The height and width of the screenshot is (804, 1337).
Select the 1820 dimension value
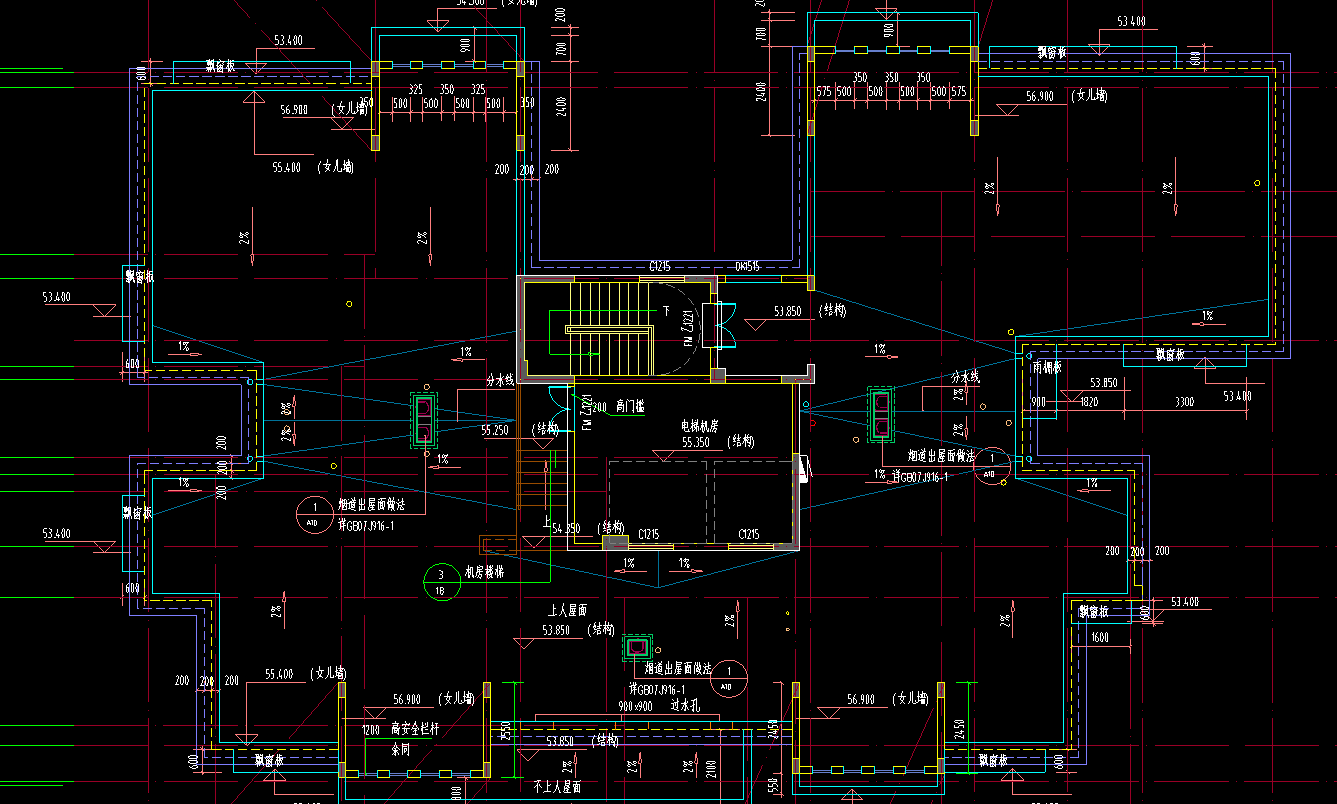(1090, 401)
